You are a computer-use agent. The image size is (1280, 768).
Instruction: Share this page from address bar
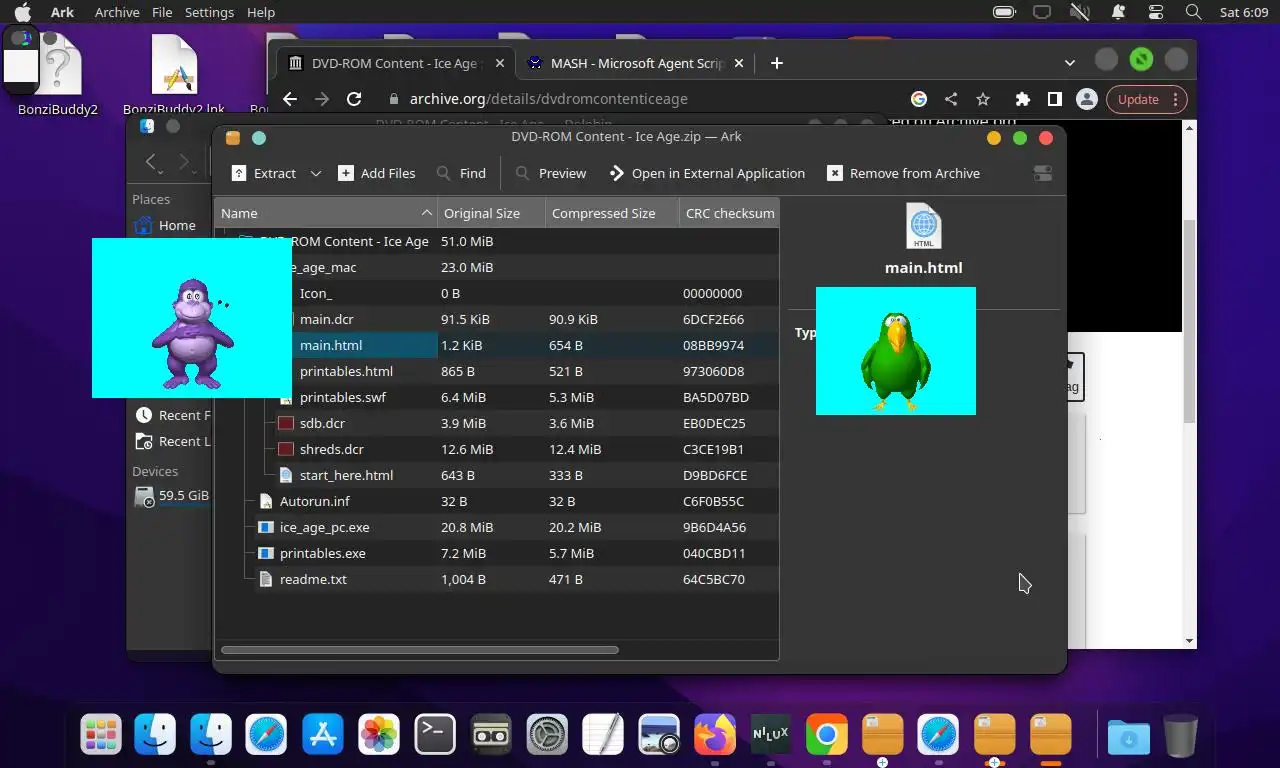coord(951,99)
